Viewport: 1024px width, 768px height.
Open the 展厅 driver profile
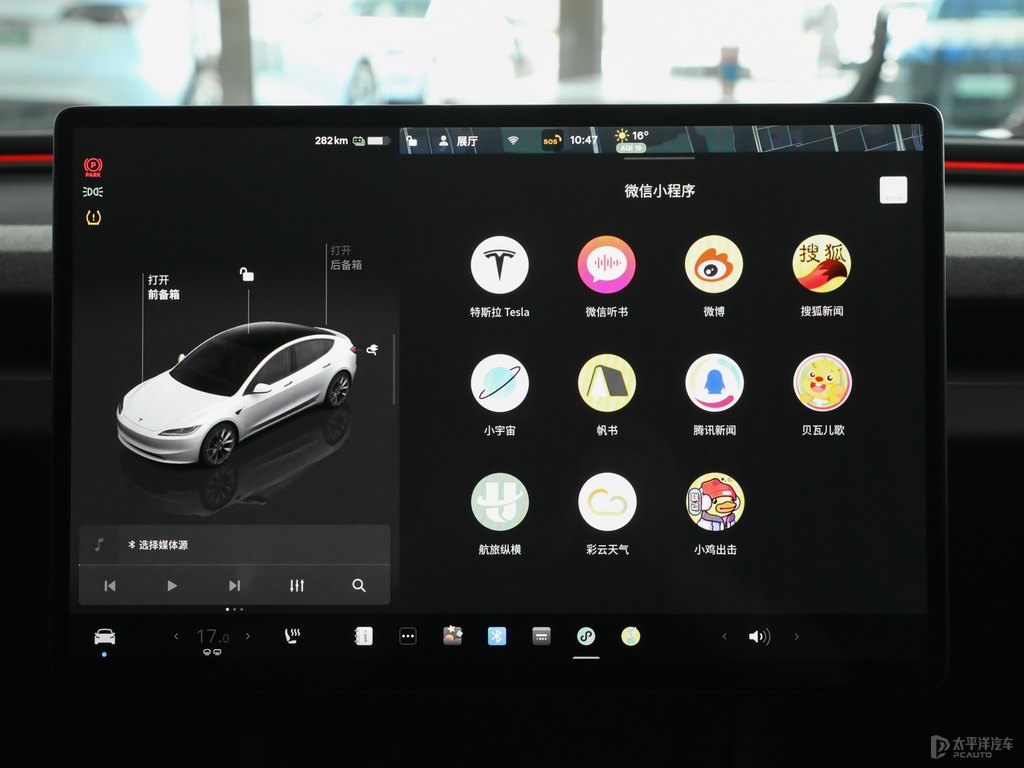(458, 141)
